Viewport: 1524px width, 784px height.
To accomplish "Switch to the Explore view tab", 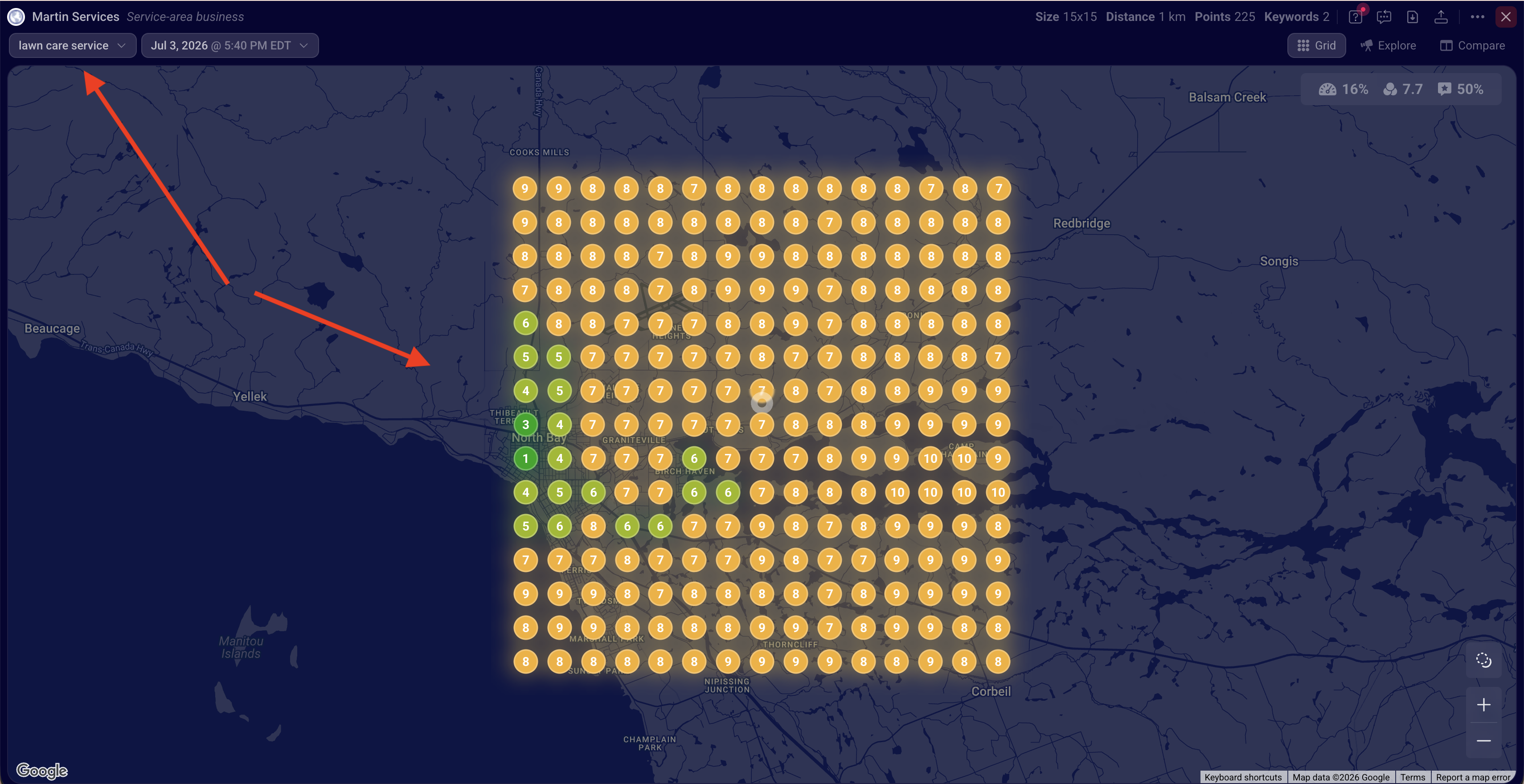I will tap(1388, 45).
